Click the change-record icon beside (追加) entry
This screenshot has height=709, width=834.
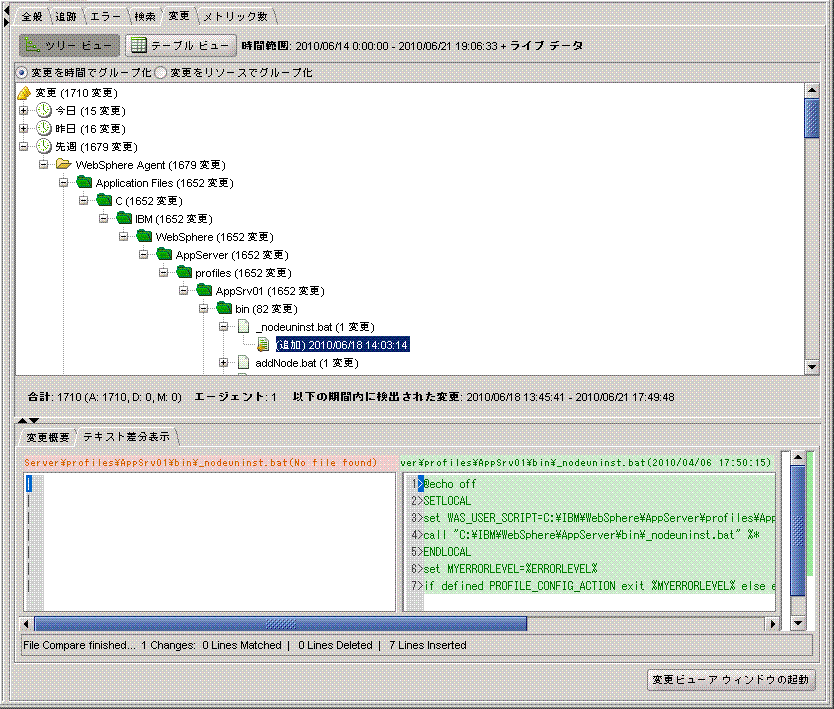coord(263,345)
